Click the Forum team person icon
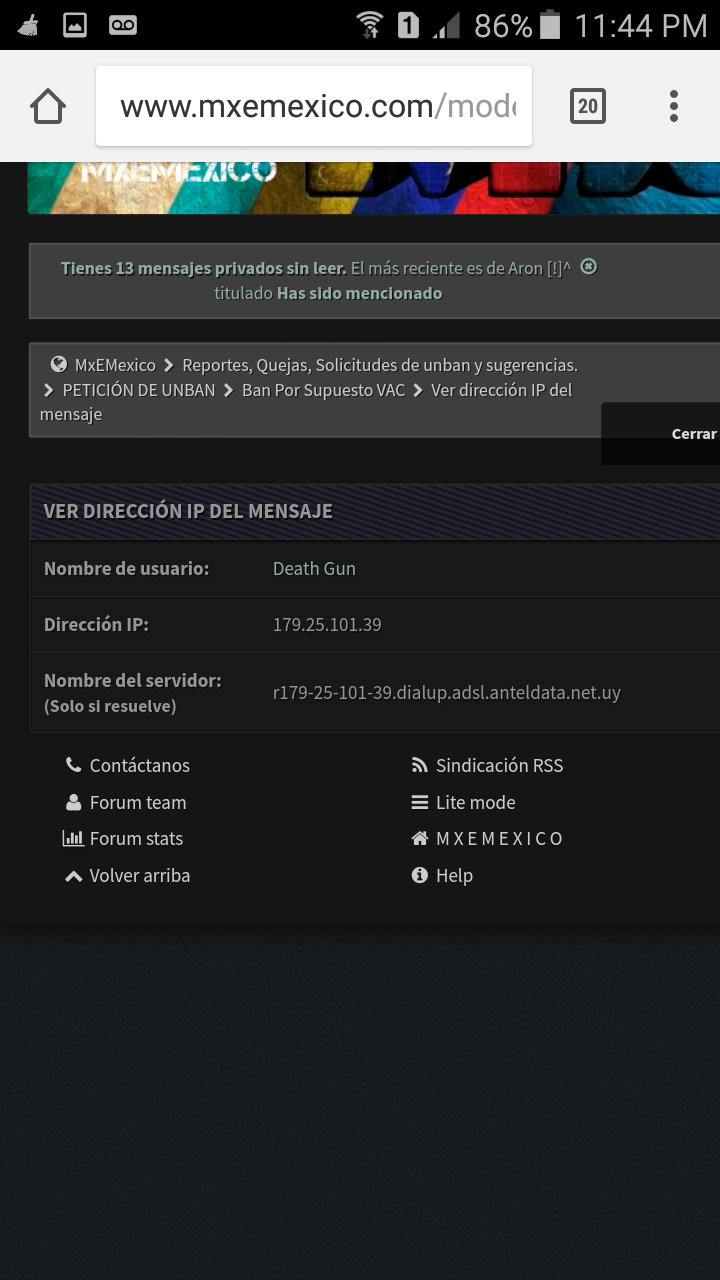 click(x=73, y=802)
